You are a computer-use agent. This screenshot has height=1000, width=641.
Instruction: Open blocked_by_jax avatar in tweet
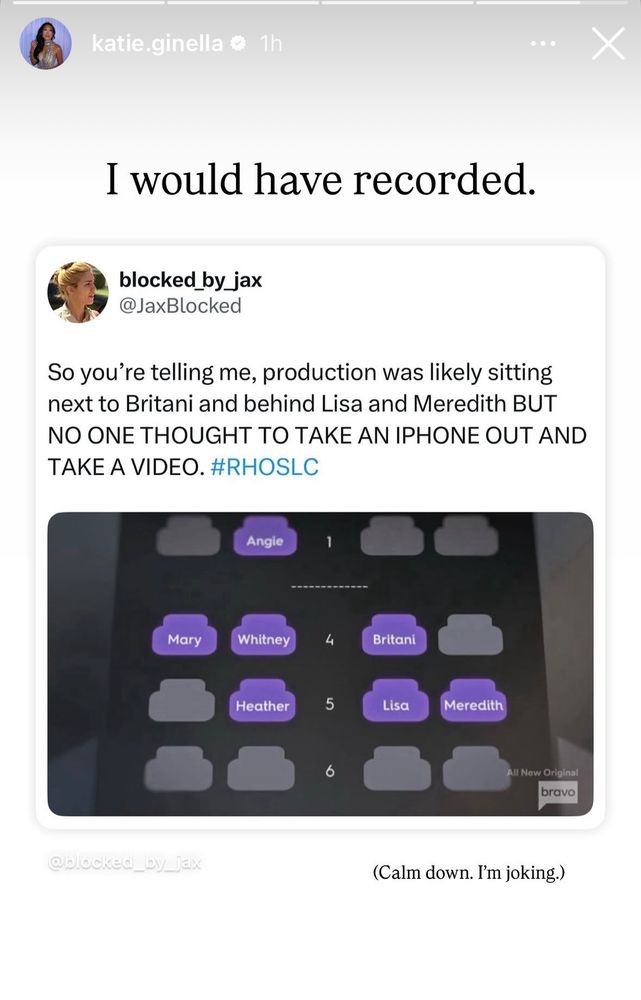tap(78, 292)
